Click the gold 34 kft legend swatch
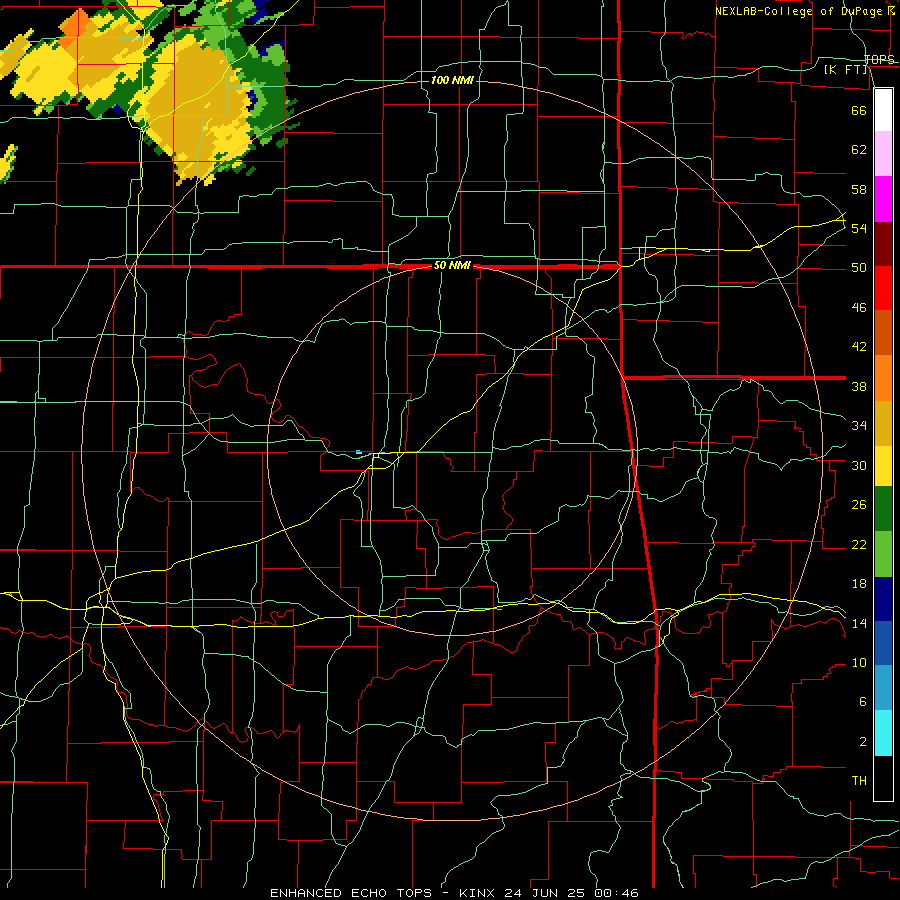This screenshot has height=900, width=900. click(x=883, y=423)
